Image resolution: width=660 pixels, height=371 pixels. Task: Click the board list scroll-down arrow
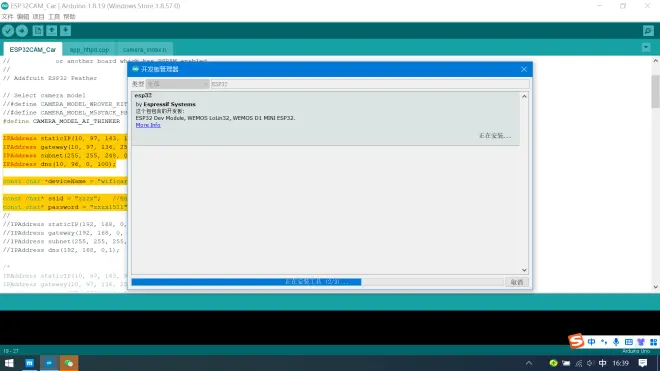click(524, 270)
